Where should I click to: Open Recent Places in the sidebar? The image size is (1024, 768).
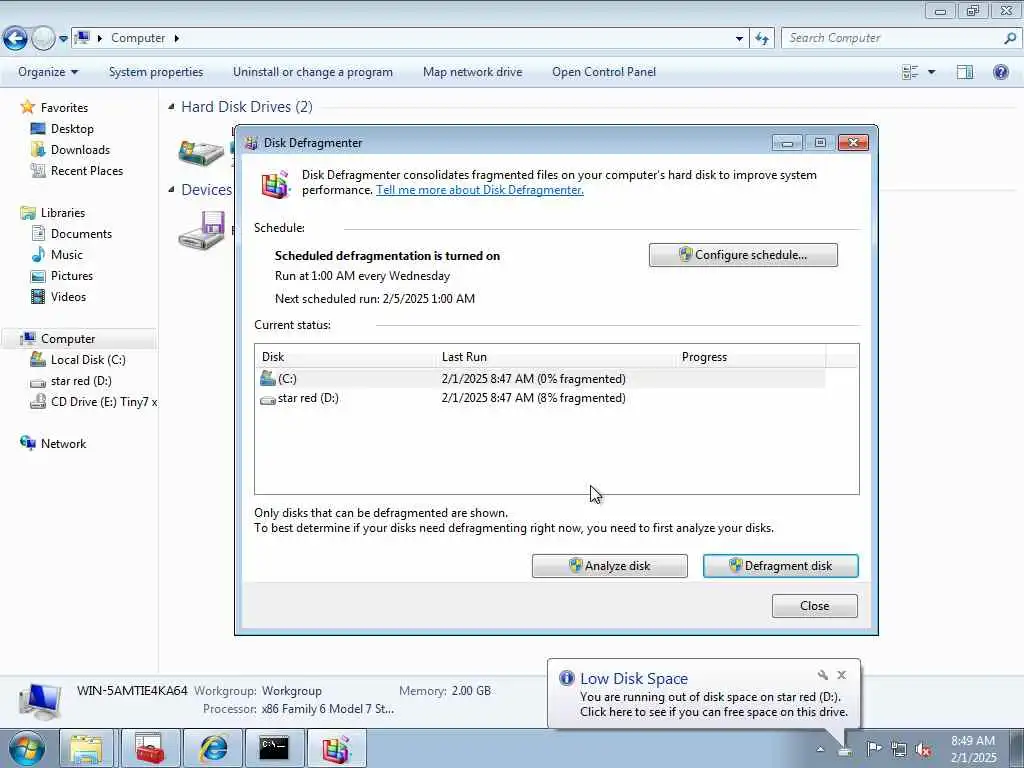point(86,170)
